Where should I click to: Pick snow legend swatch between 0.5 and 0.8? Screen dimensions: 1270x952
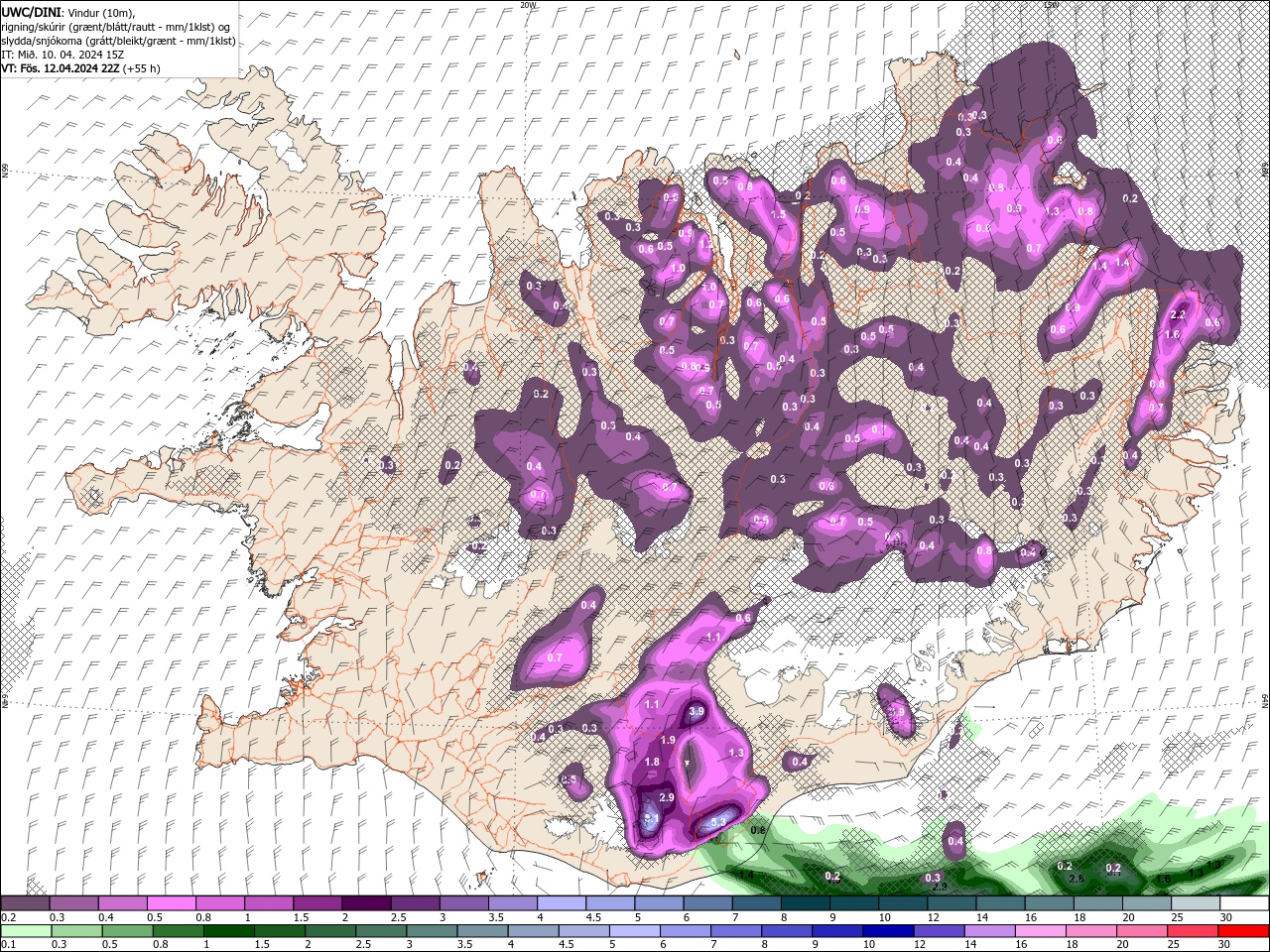(171, 902)
